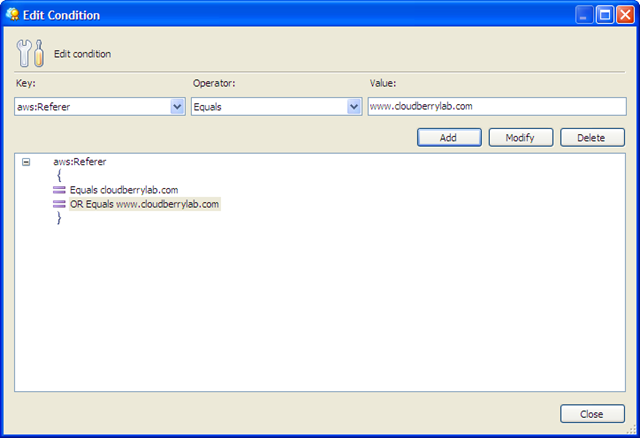Click equals icon beside OR Equals row
Viewport: 640px width, 438px height.
pyautogui.click(x=59, y=204)
